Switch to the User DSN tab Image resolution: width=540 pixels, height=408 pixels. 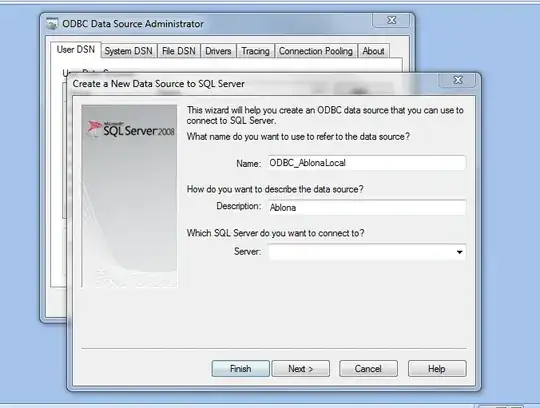(x=76, y=50)
